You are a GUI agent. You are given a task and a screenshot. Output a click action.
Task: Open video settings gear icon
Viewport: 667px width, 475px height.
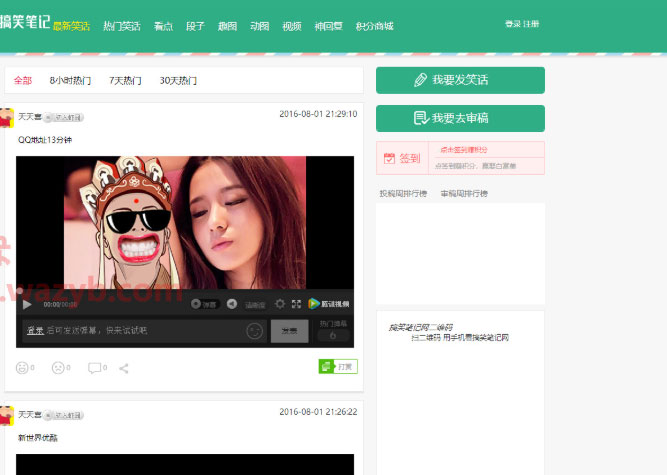[280, 304]
